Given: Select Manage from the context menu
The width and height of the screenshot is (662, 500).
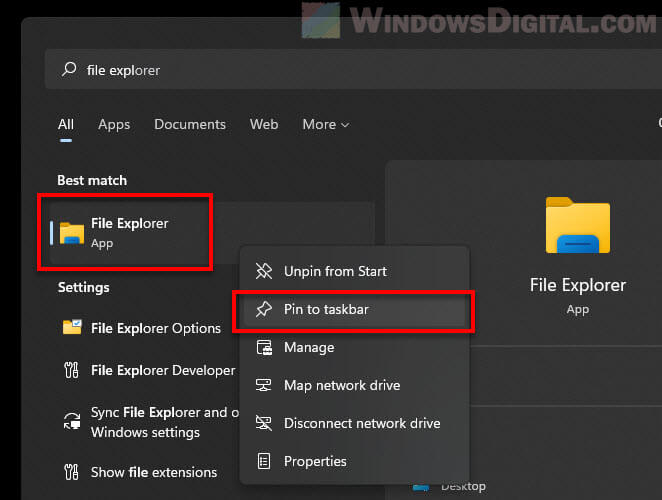Looking at the screenshot, I should pos(355,347).
